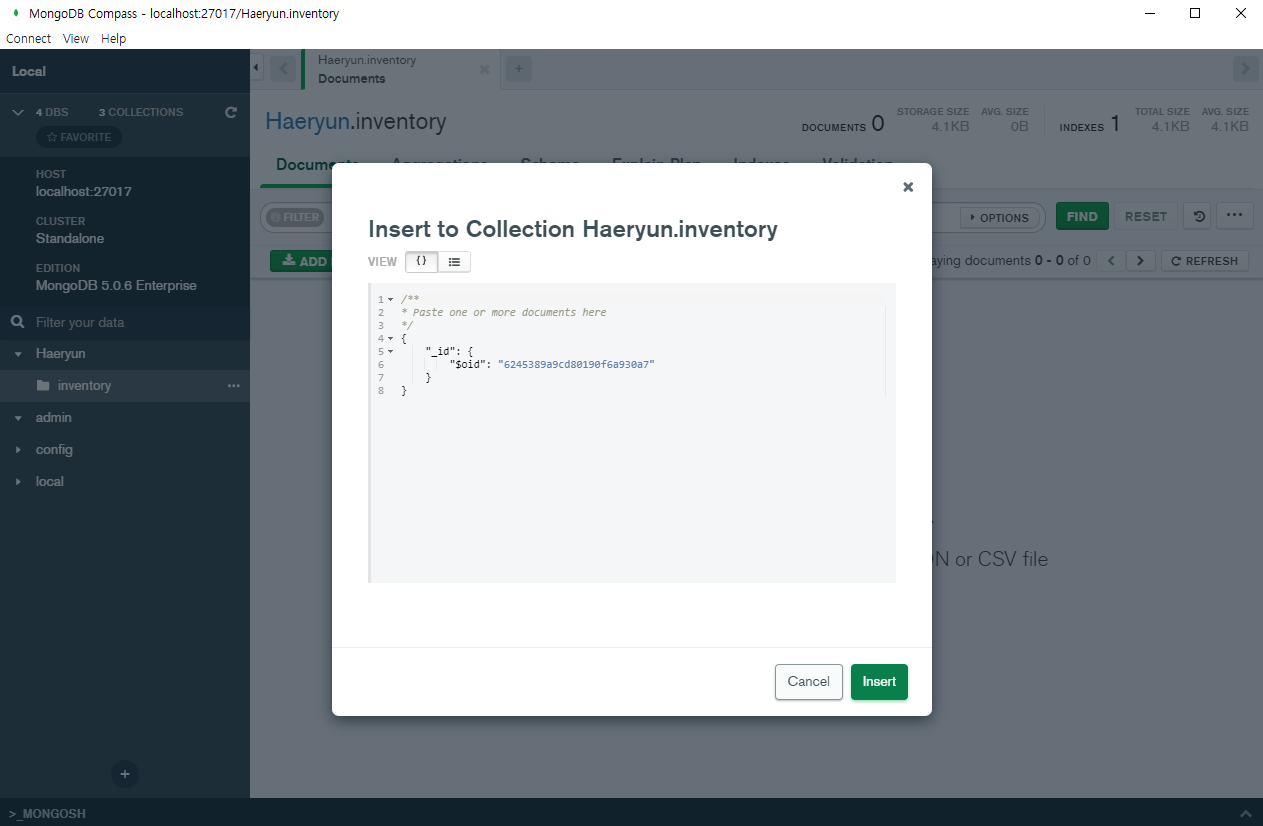Open query history icon
This screenshot has width=1263, height=826.
(1198, 216)
